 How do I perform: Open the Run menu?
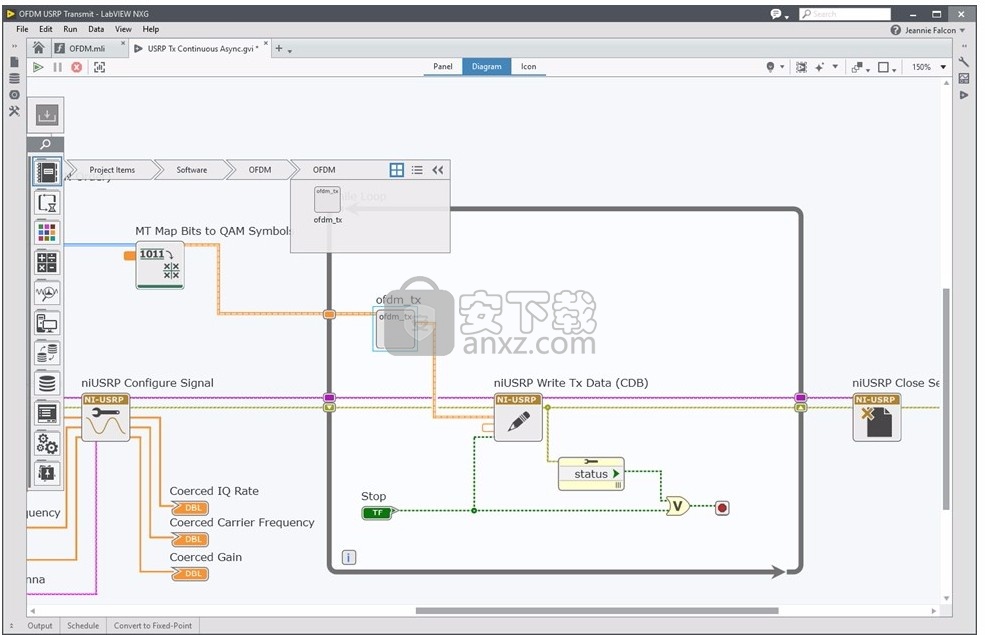coord(70,29)
